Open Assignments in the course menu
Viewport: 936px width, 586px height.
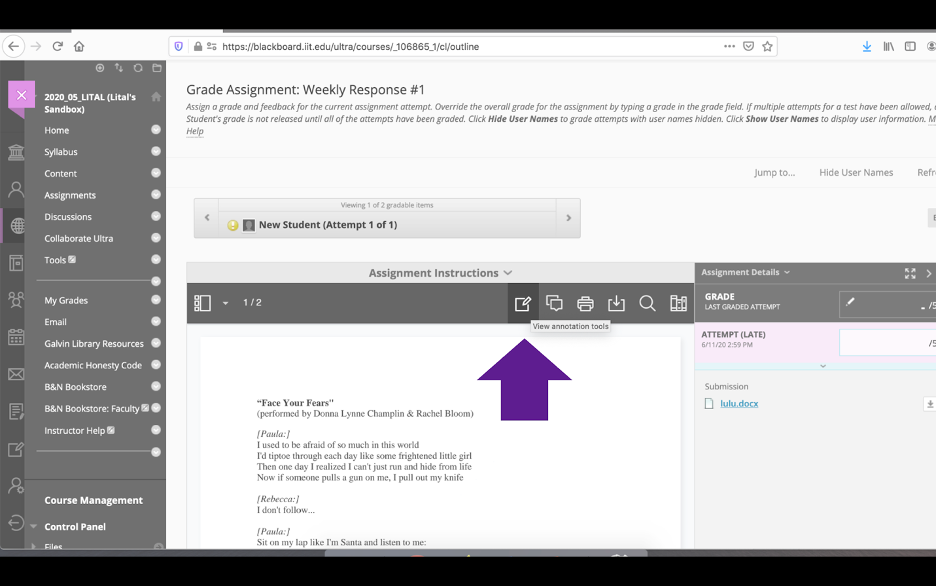click(x=70, y=195)
